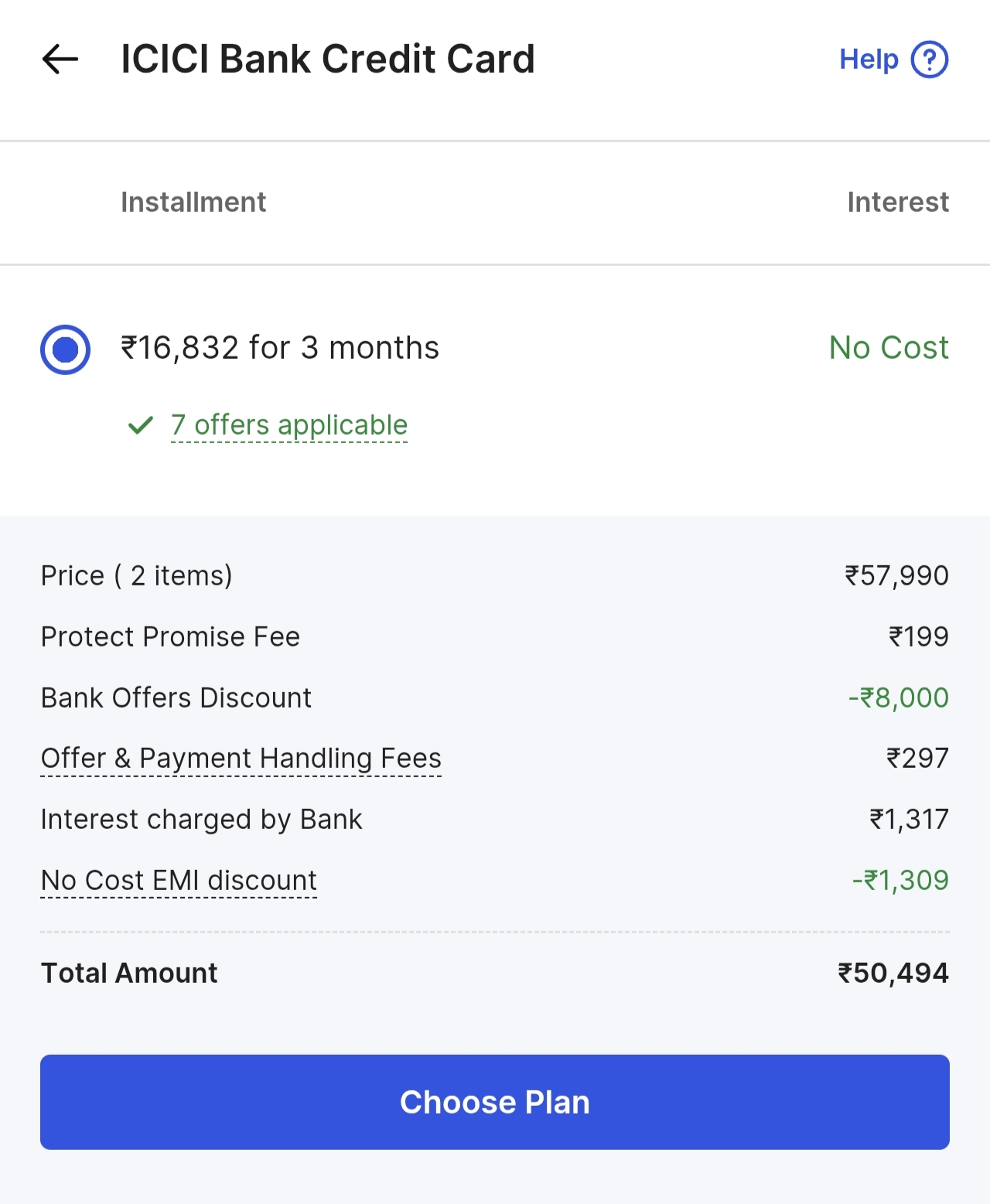
Task: Expand Offer & Payment Handling Fees info
Action: (241, 759)
